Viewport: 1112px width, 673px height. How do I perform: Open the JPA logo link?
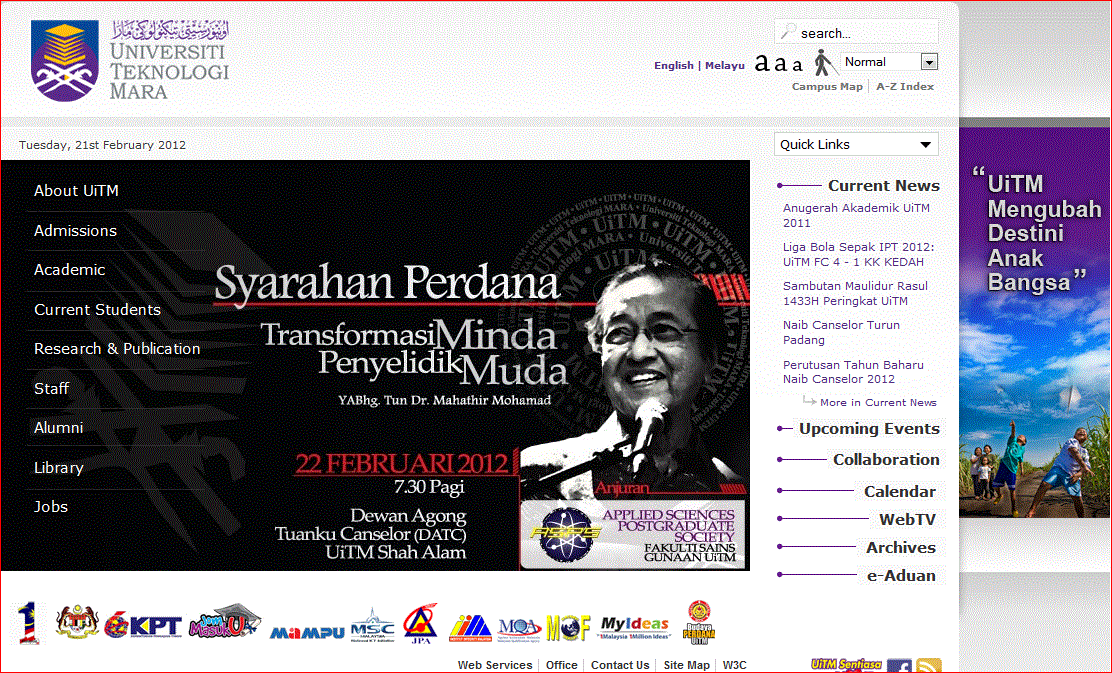click(x=421, y=623)
